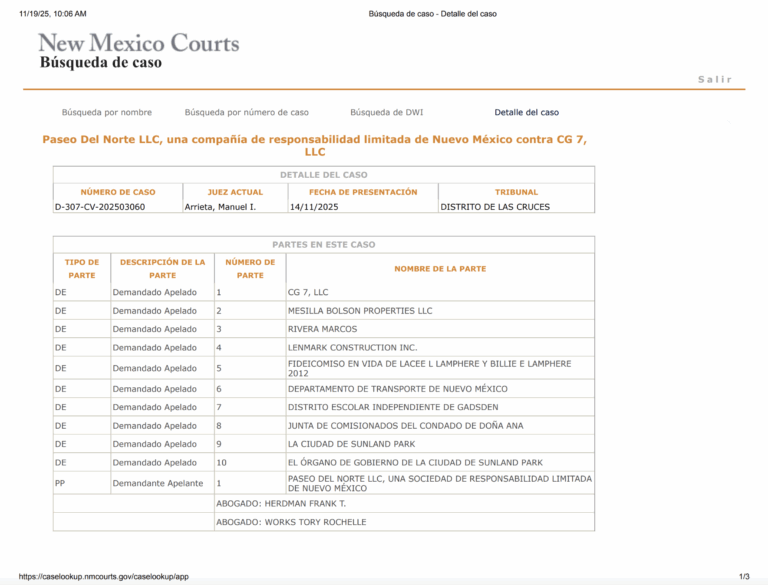Click the New Mexico Courts logo
This screenshot has width=768, height=585.
(x=138, y=44)
